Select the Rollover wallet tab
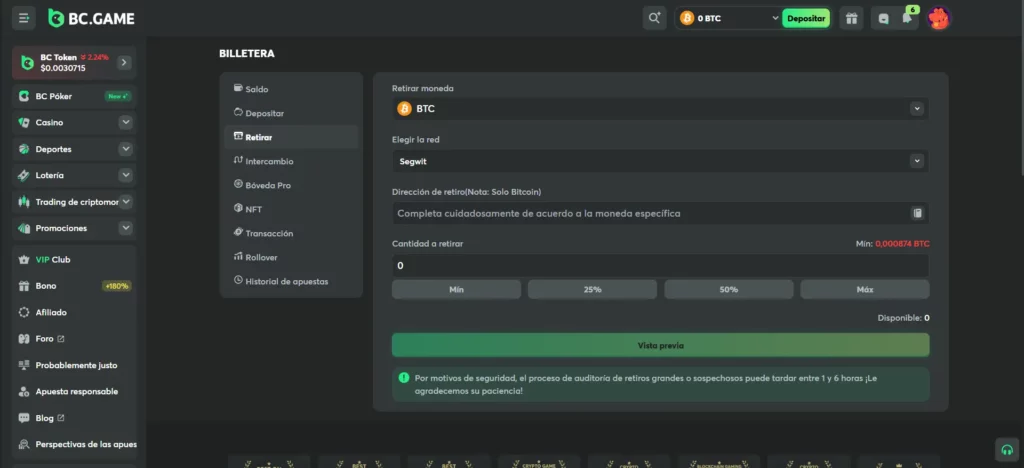Image resolution: width=1024 pixels, height=468 pixels. tap(291, 257)
